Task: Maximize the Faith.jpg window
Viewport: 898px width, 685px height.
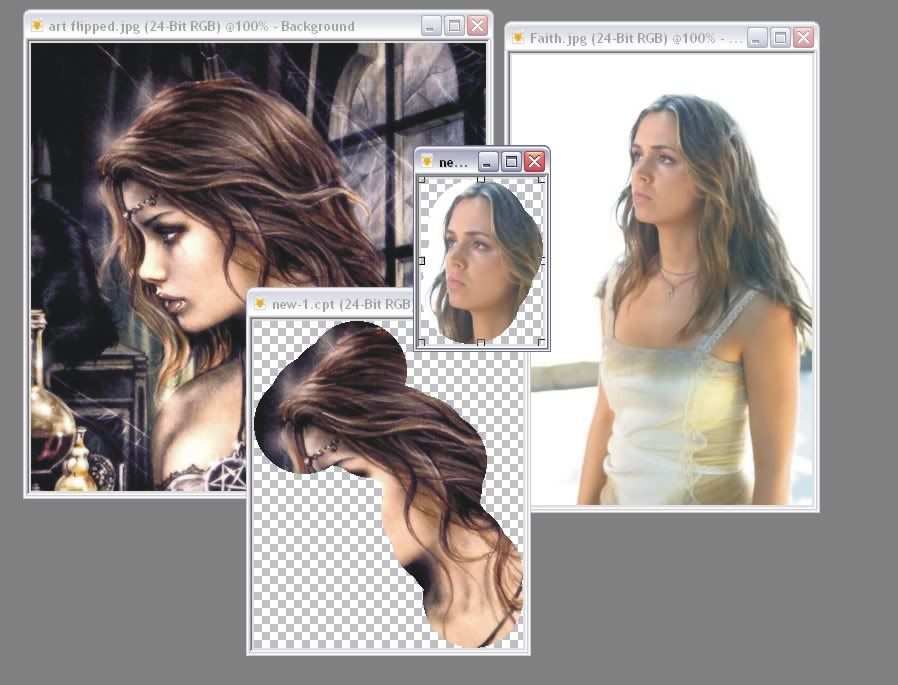Action: pos(780,38)
